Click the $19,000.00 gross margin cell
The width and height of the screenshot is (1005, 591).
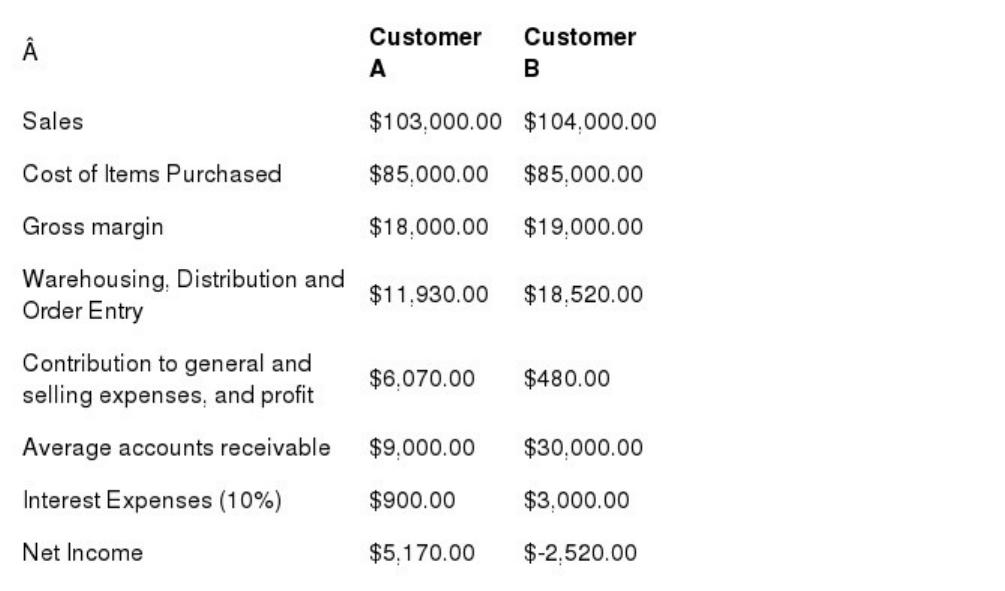point(583,226)
